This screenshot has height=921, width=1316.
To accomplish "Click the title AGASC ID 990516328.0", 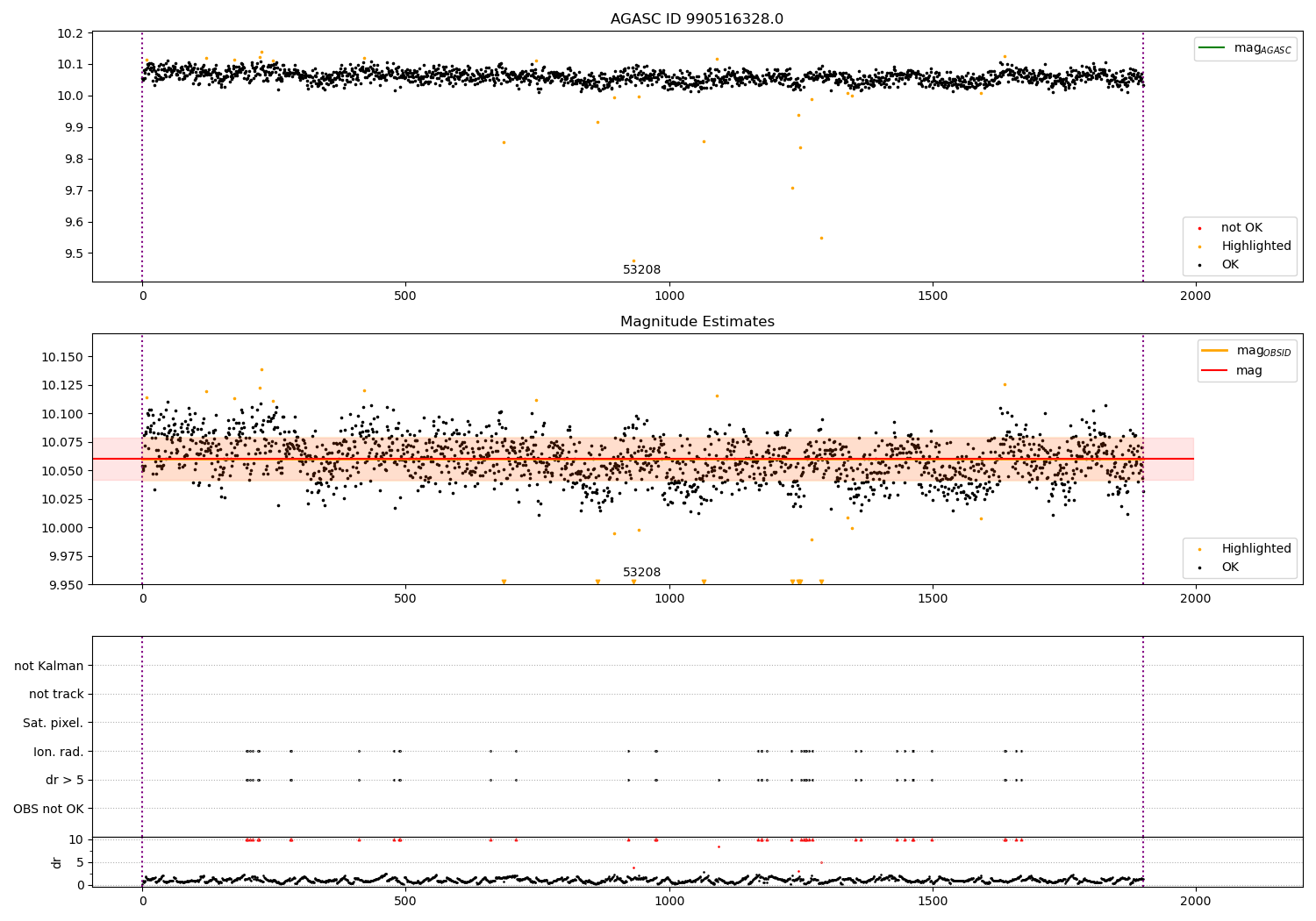I will click(x=697, y=19).
